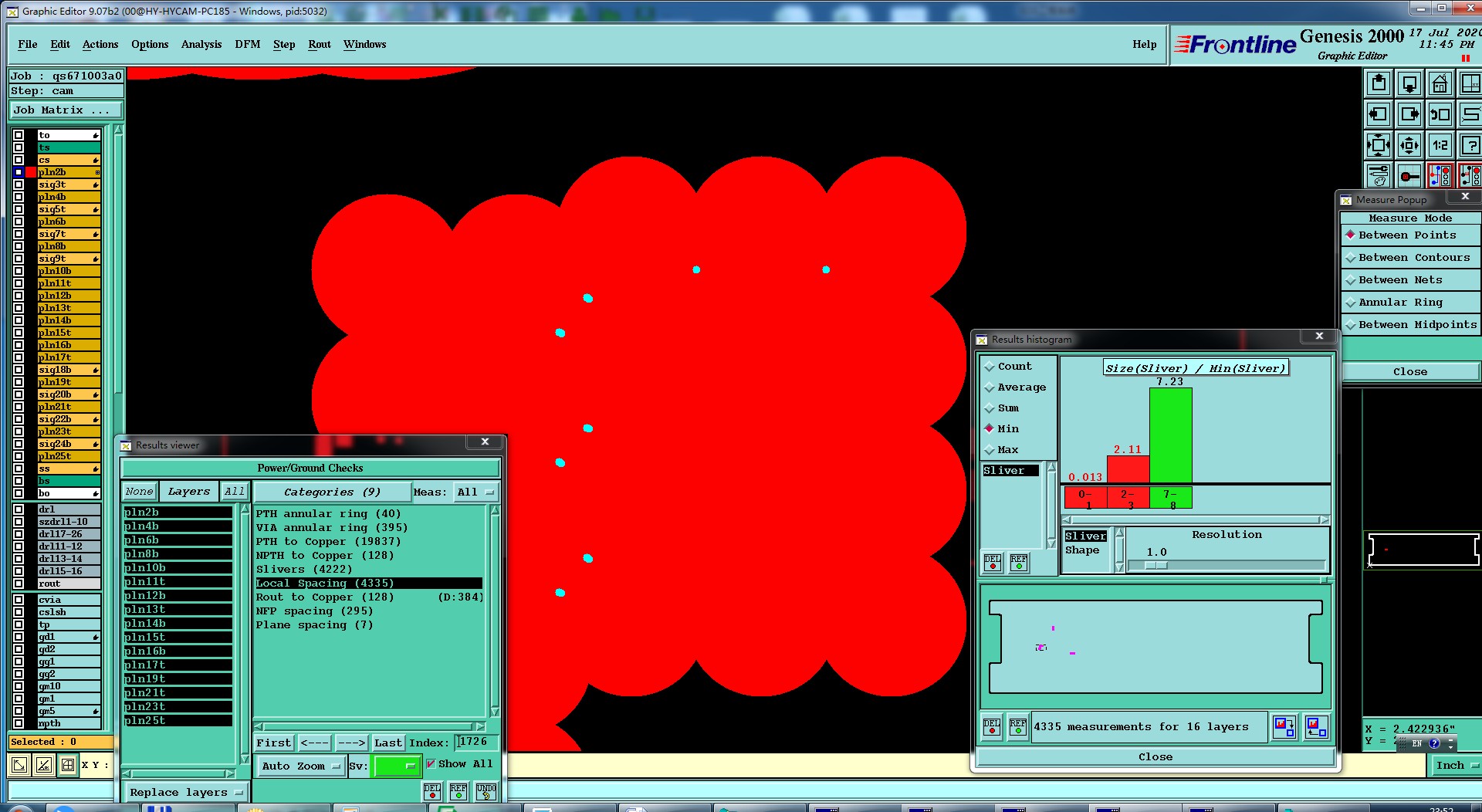The height and width of the screenshot is (812, 1482).
Task: Open the Meas: All dropdown
Action: pyautogui.click(x=476, y=492)
